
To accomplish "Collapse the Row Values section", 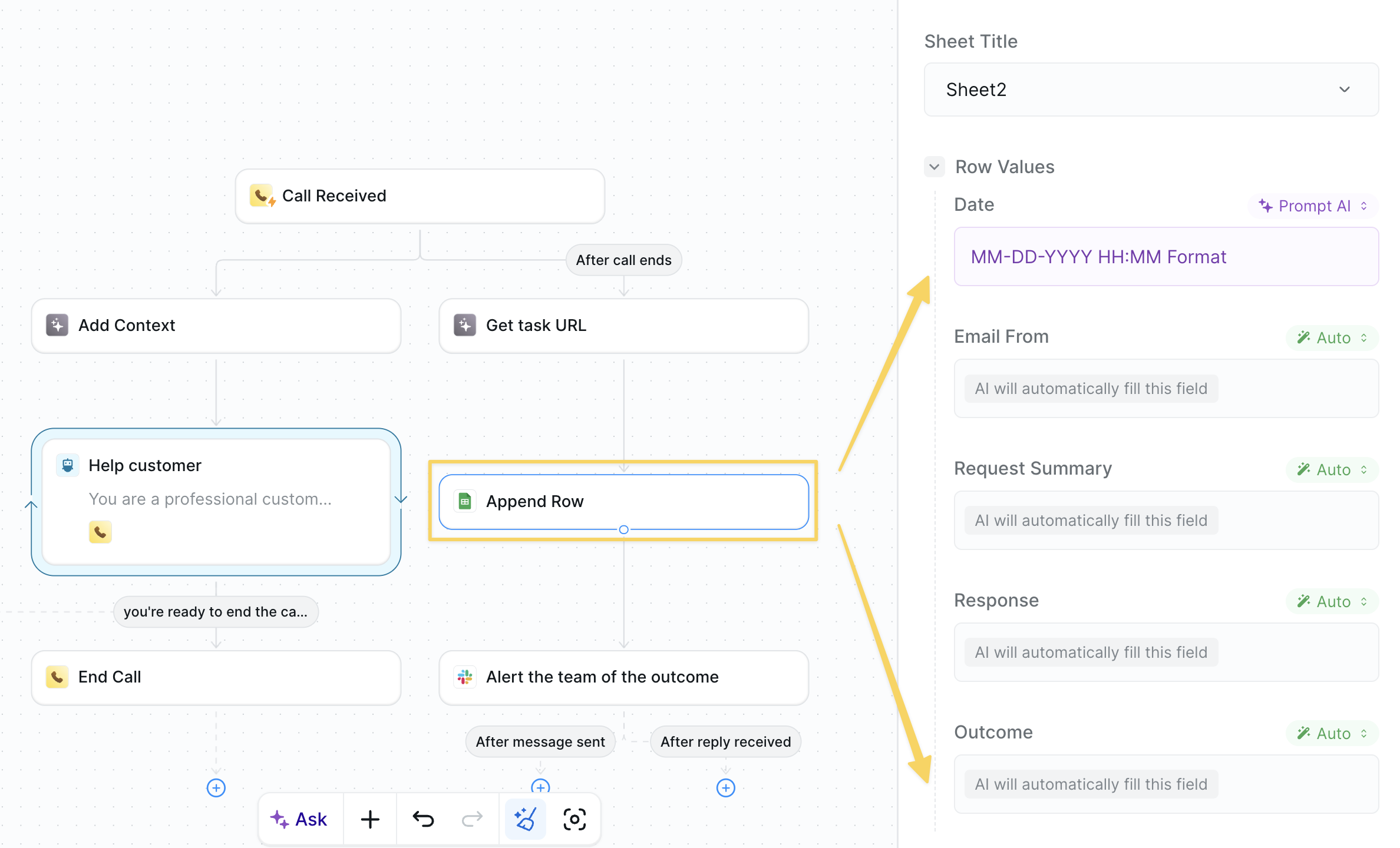I will [934, 167].
